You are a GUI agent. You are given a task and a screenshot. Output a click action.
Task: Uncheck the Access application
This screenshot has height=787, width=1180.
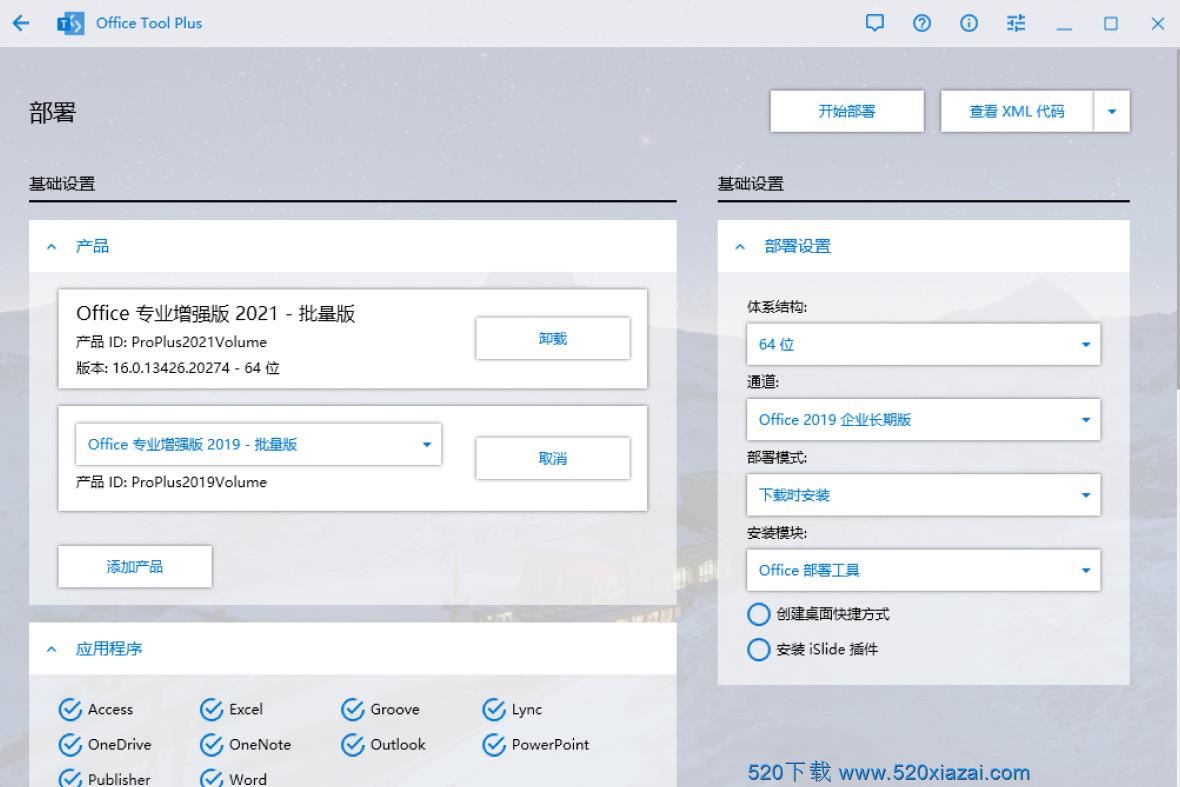click(70, 709)
